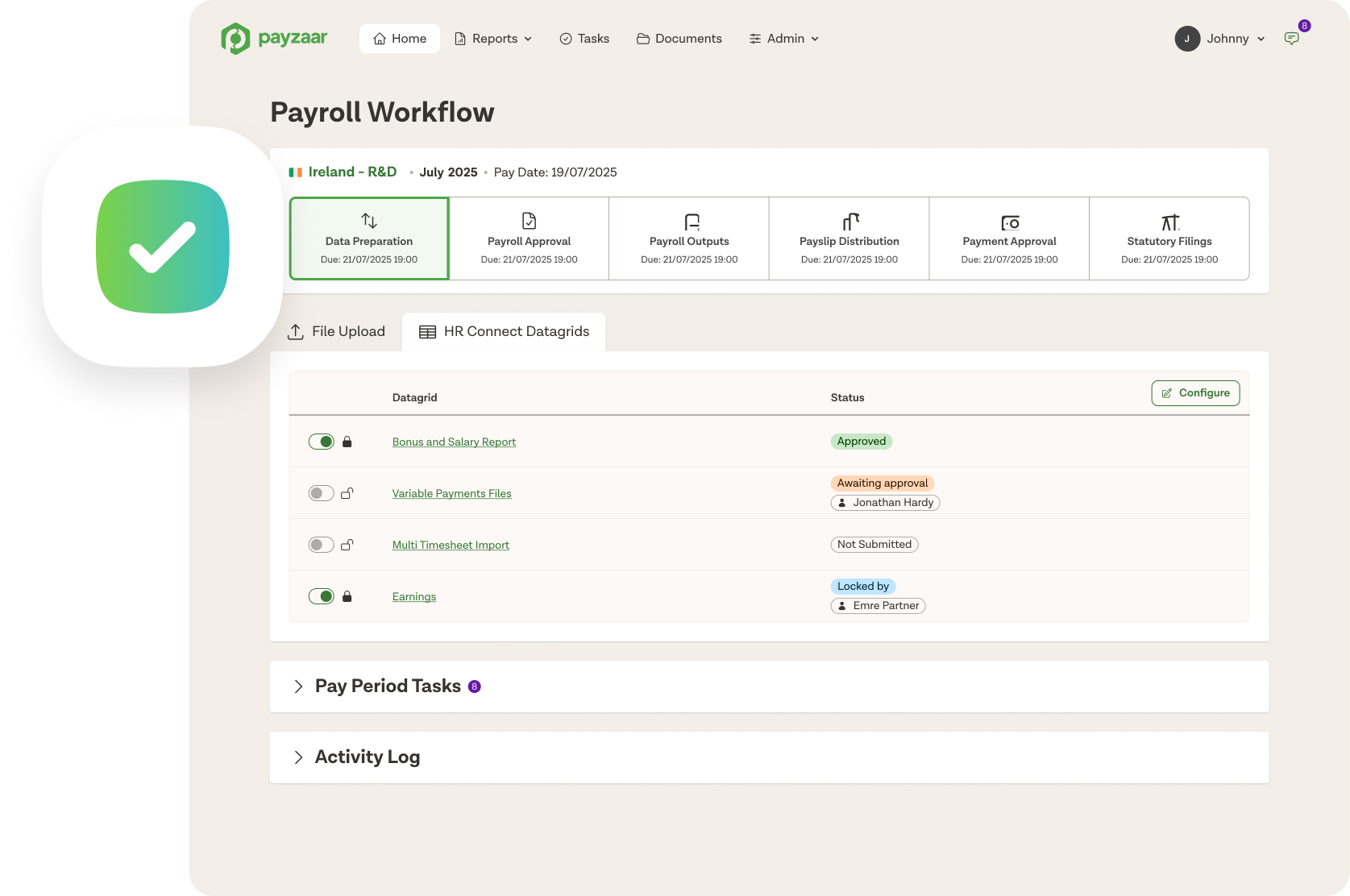Viewport: 1350px width, 896px height.
Task: Select the Payroll Outputs workflow step
Action: click(x=689, y=239)
